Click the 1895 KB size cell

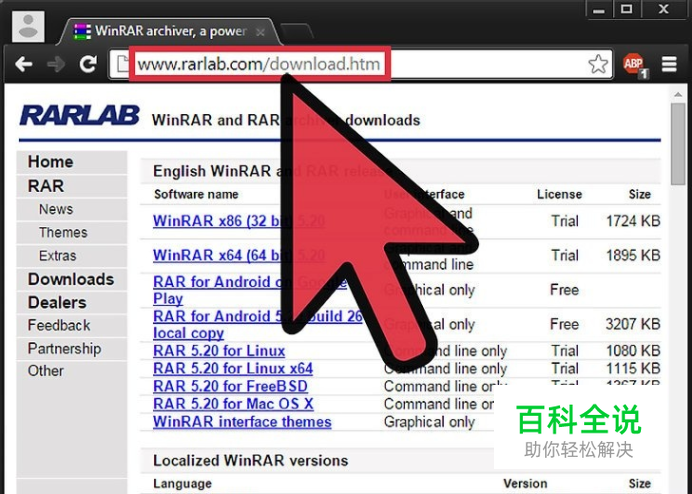(633, 255)
